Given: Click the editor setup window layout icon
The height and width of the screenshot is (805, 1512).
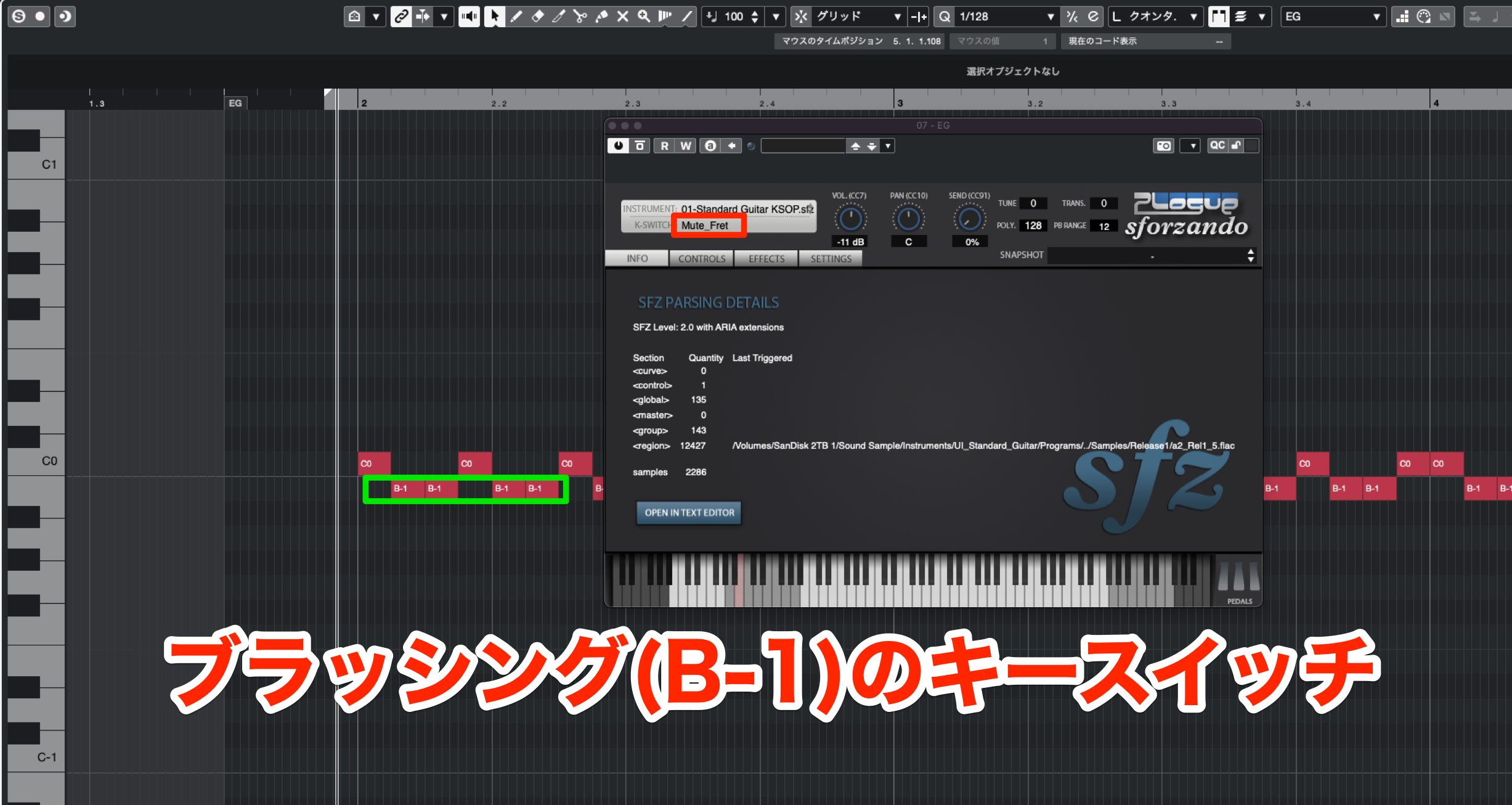Looking at the screenshot, I should [x=354, y=17].
